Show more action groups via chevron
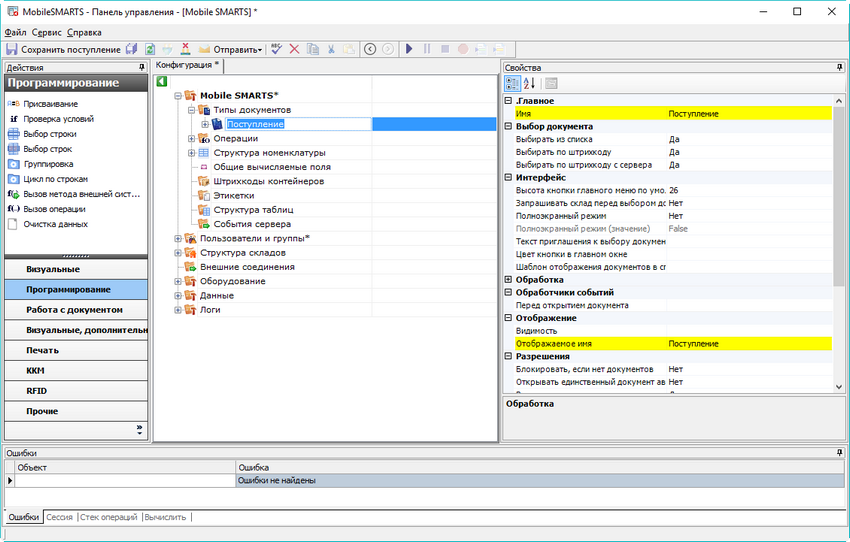Image resolution: width=850 pixels, height=542 pixels. point(139,430)
